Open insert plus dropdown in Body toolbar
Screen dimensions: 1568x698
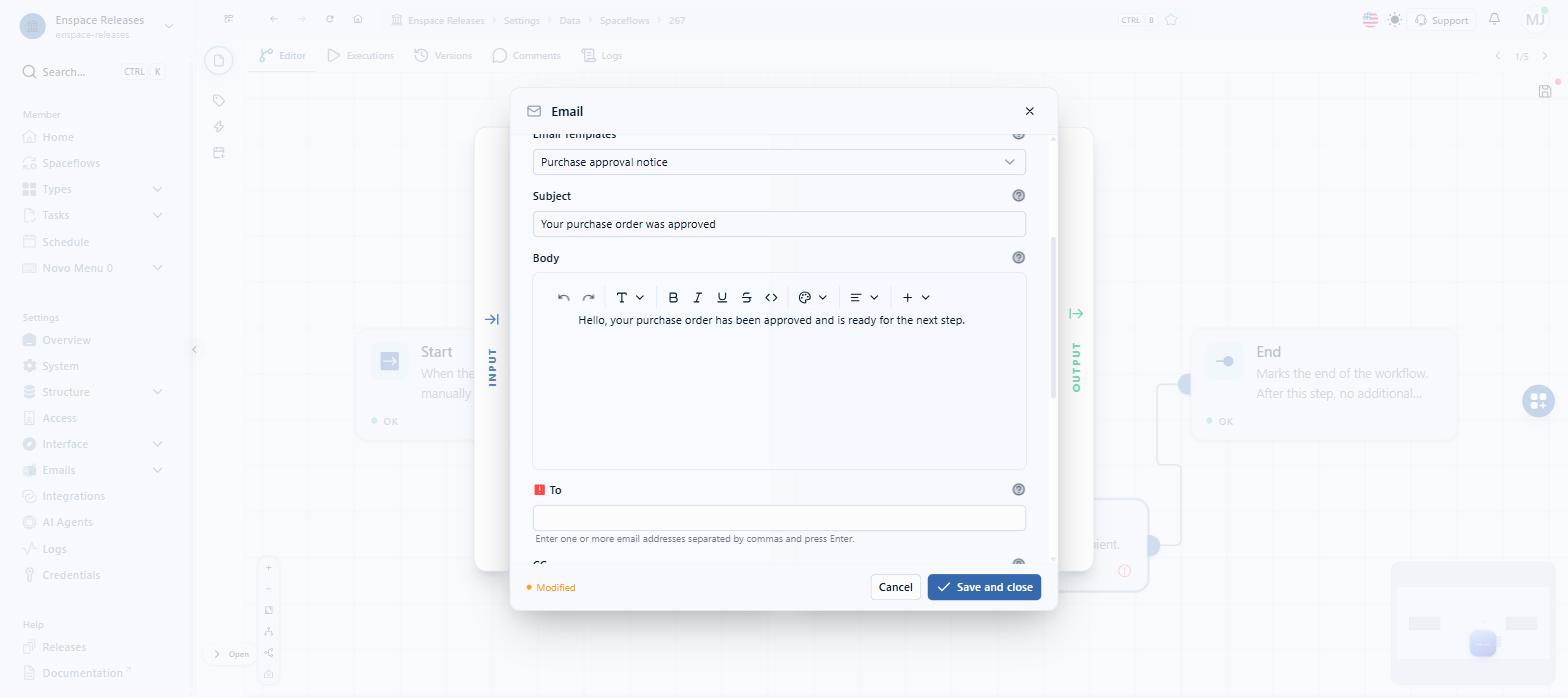point(916,297)
